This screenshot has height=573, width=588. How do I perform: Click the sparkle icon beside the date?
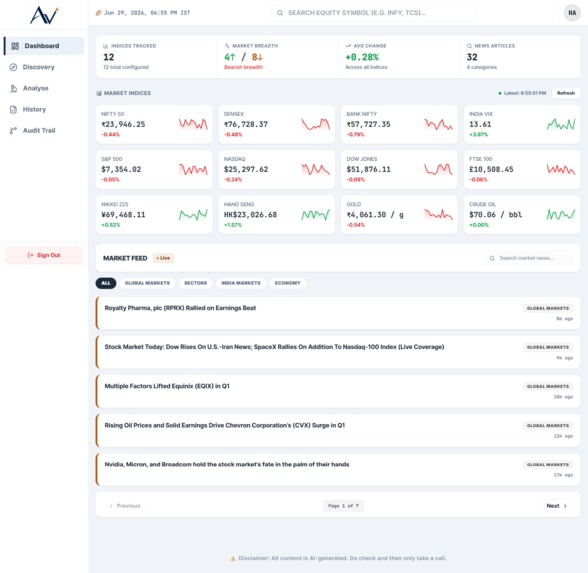pyautogui.click(x=98, y=13)
